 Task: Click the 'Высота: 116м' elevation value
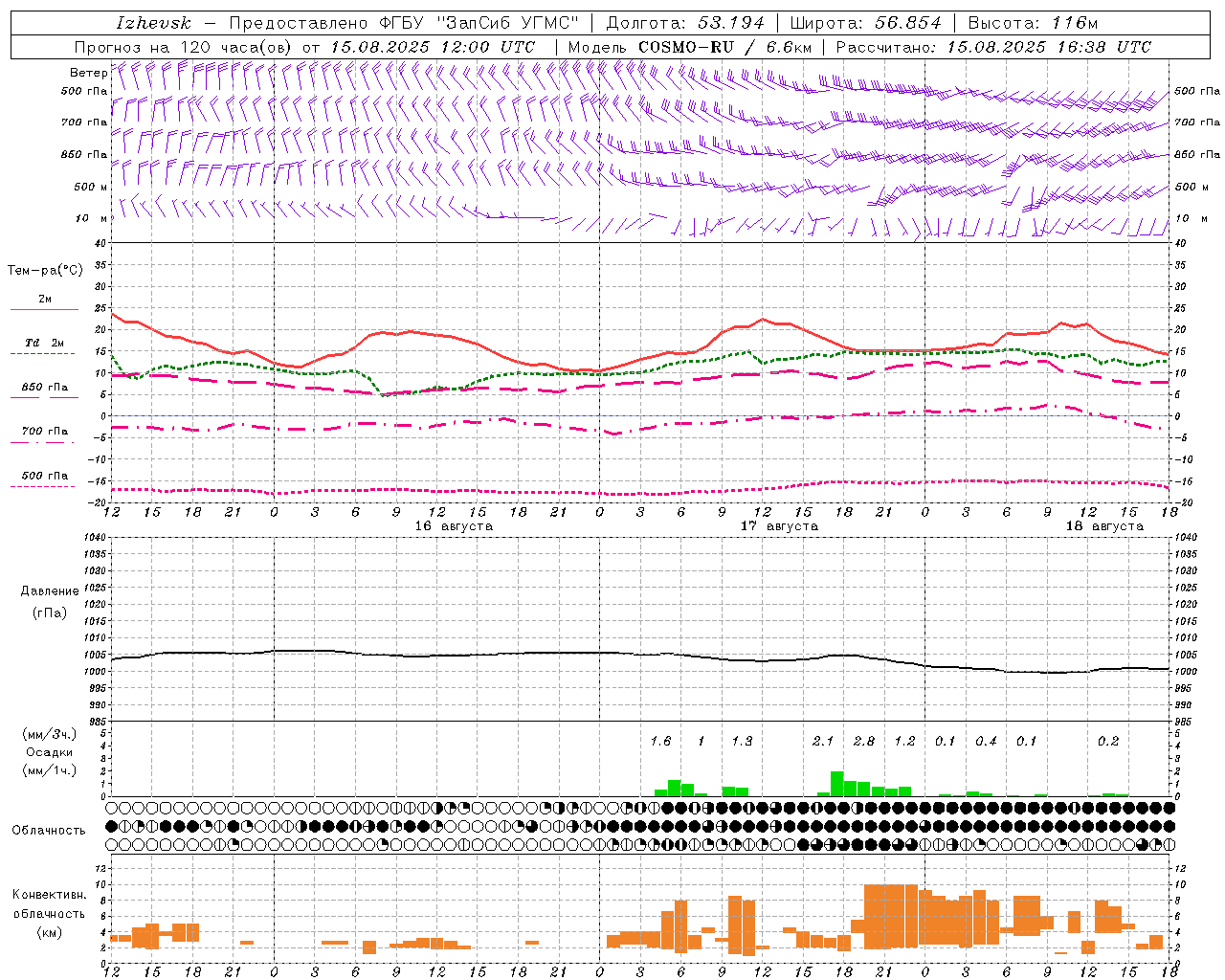[1033, 23]
